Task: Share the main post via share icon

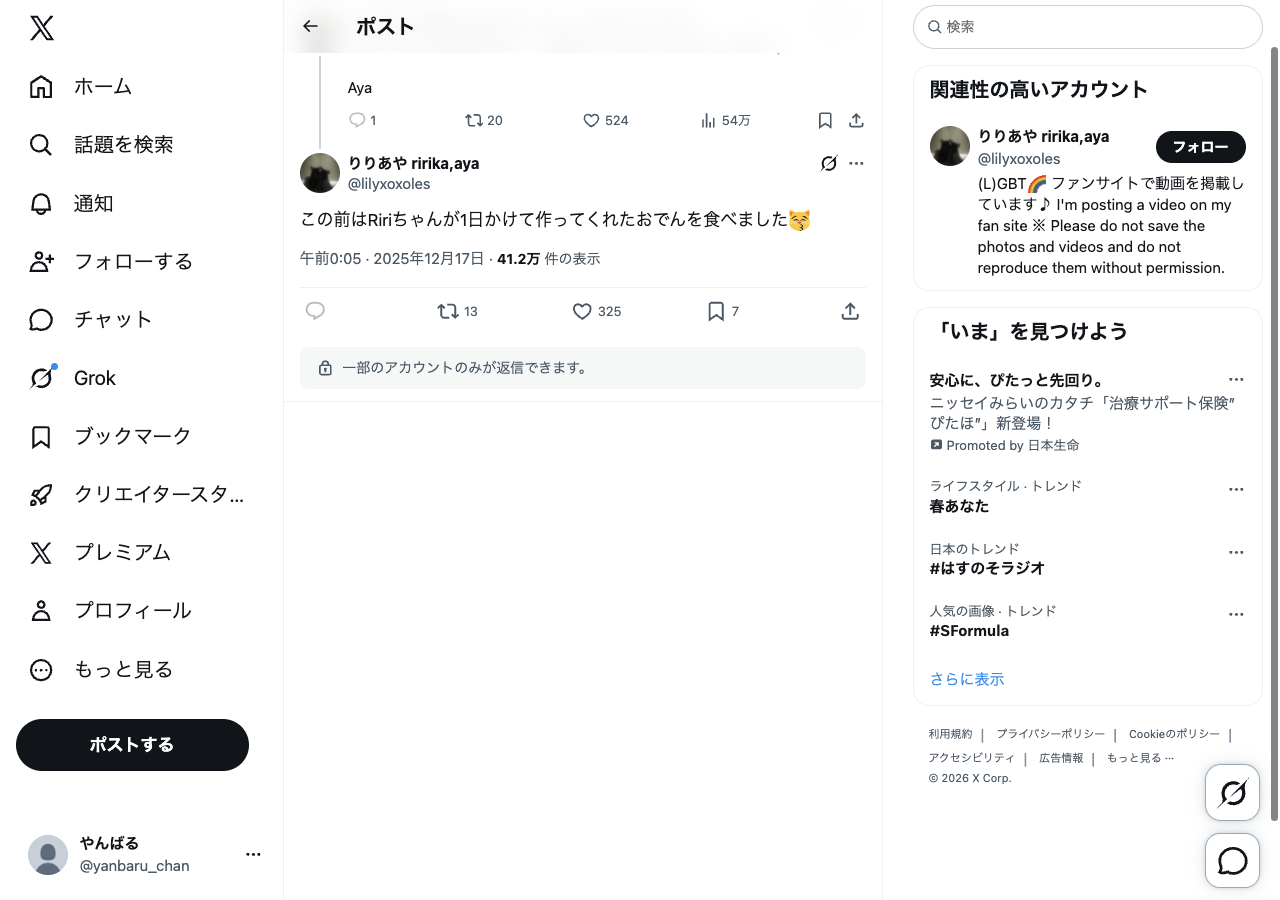Action: coord(850,312)
